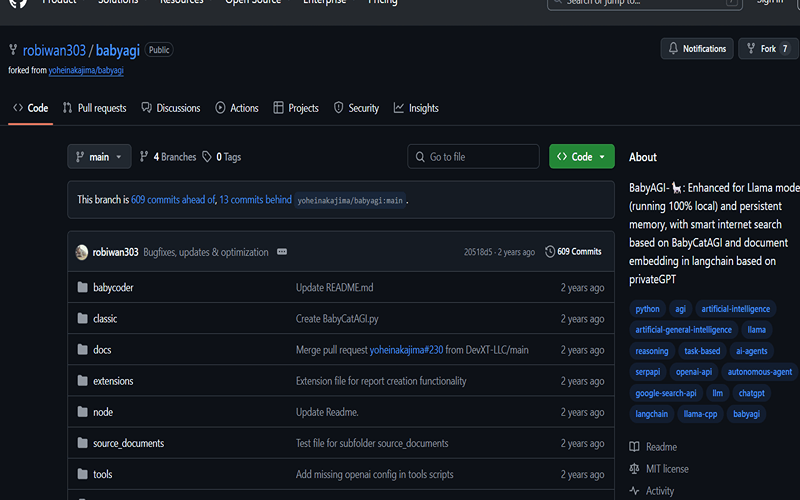Open commit hash 20518d5
800x500 pixels.
pyautogui.click(x=478, y=252)
